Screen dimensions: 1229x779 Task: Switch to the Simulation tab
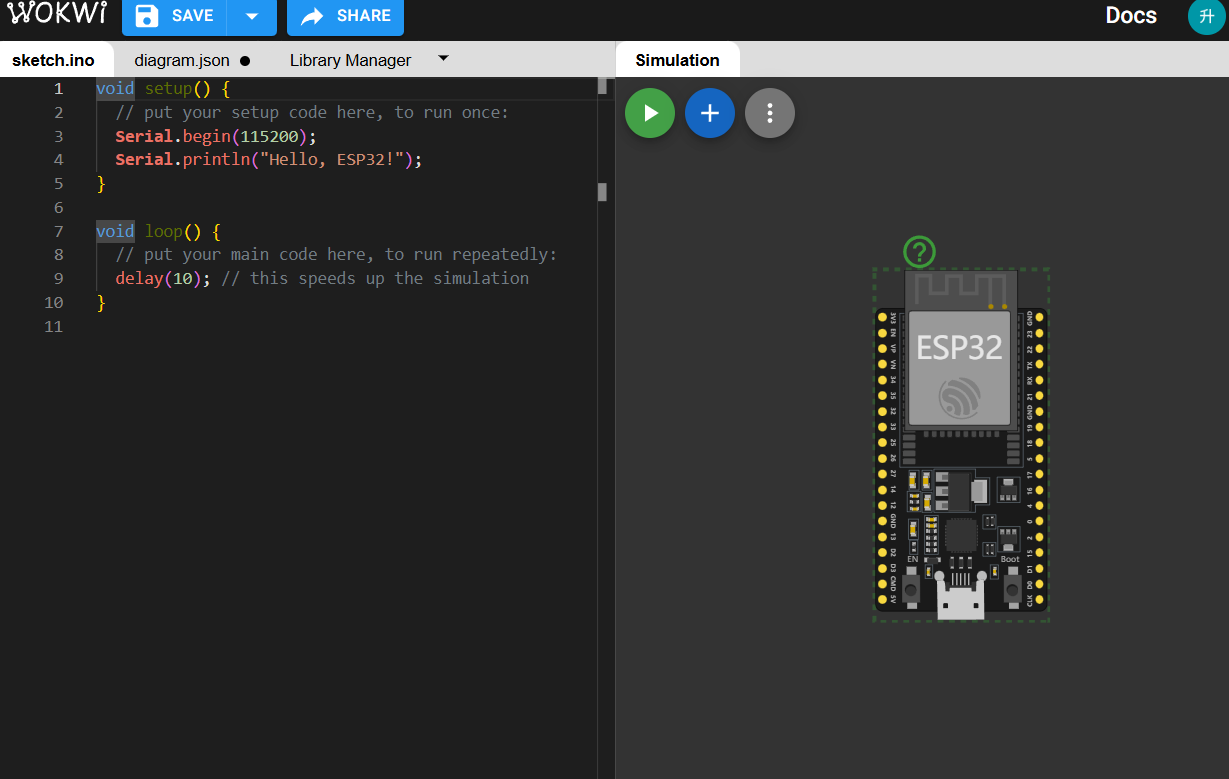tap(677, 59)
